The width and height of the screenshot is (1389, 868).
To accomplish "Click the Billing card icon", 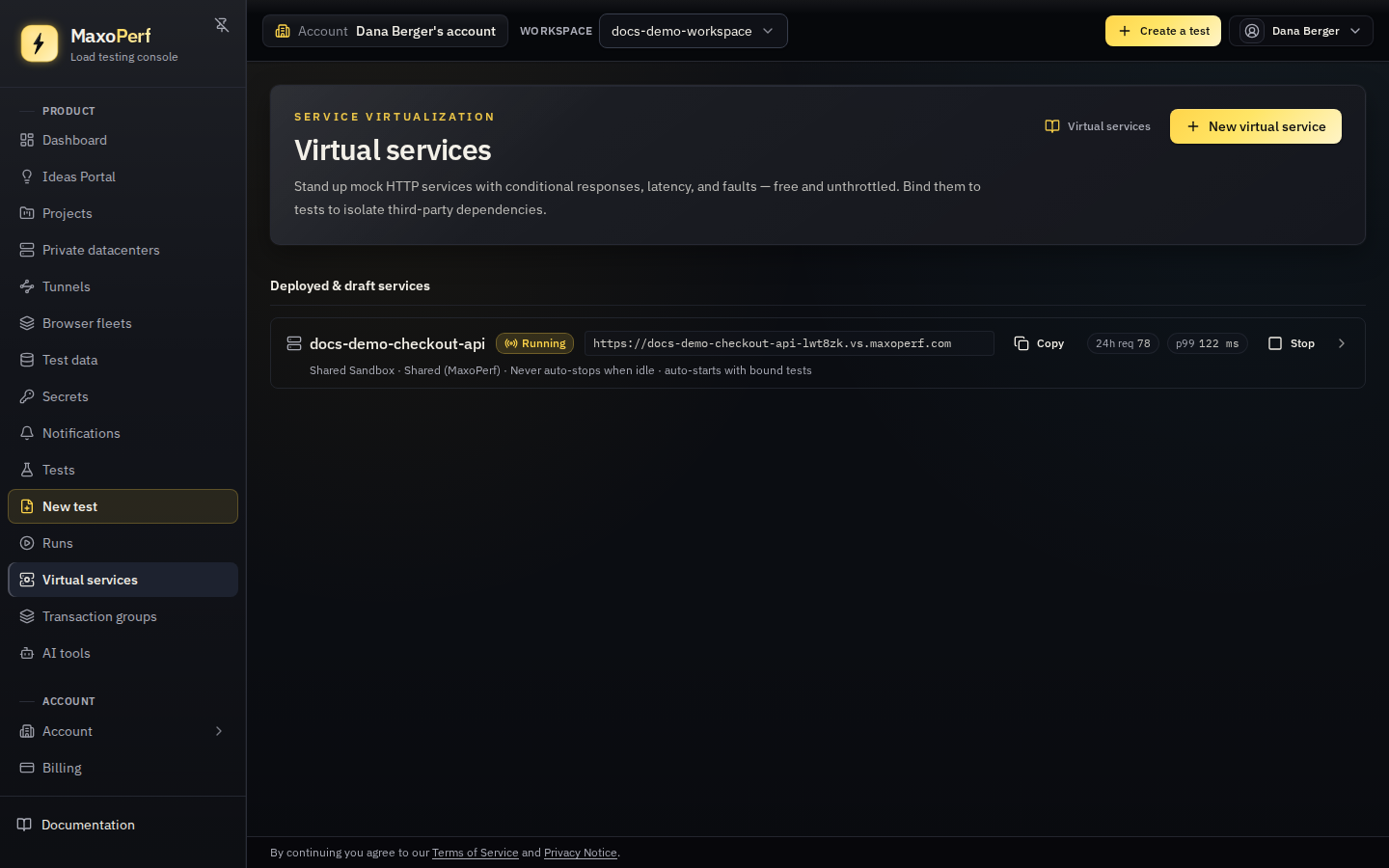I will 27,768.
